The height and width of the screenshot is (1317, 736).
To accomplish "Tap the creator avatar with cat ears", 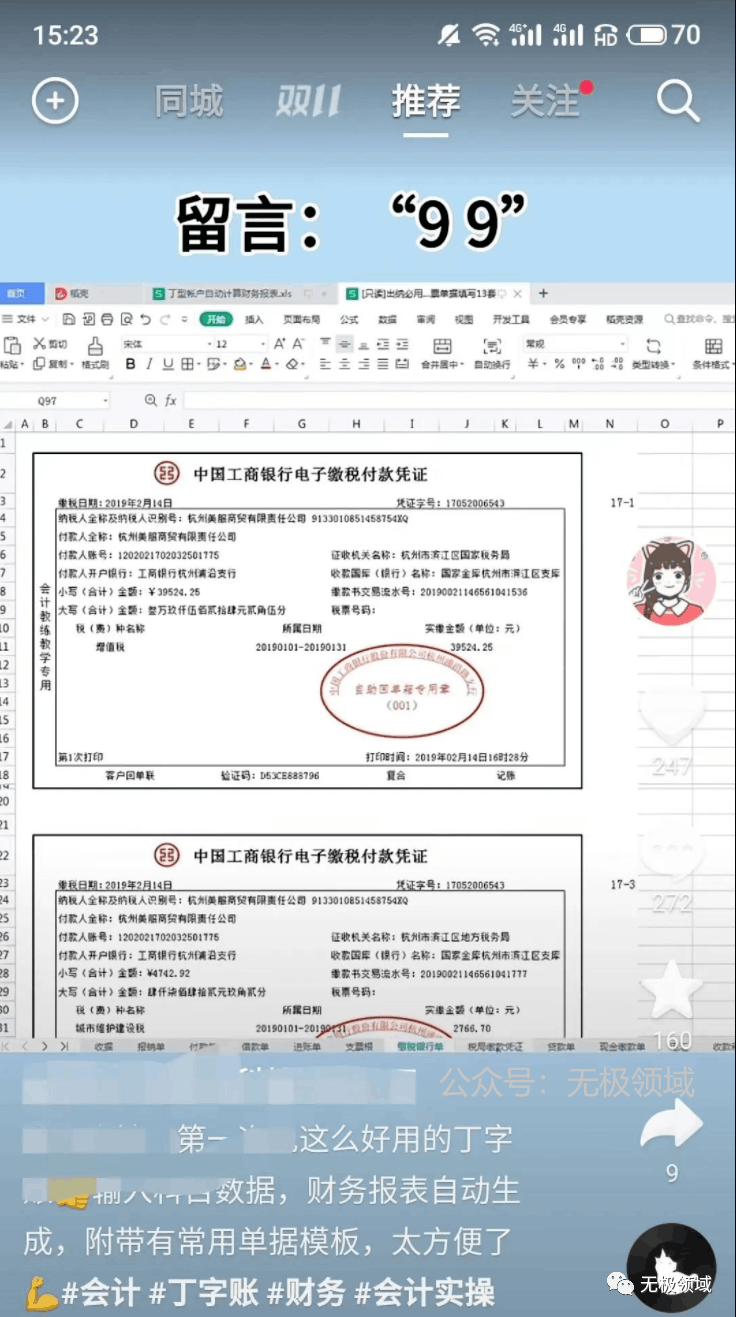I will point(670,582).
